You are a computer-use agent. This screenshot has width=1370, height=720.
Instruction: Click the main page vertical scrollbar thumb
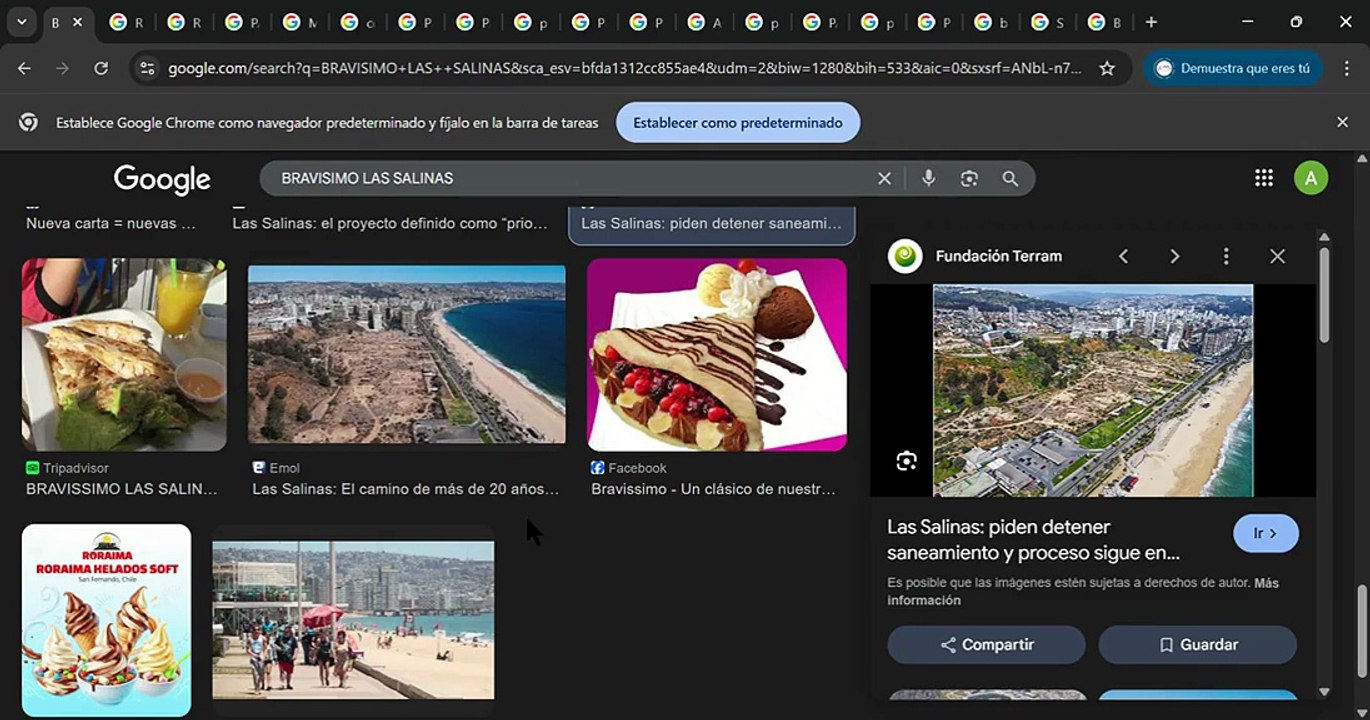tap(1361, 629)
